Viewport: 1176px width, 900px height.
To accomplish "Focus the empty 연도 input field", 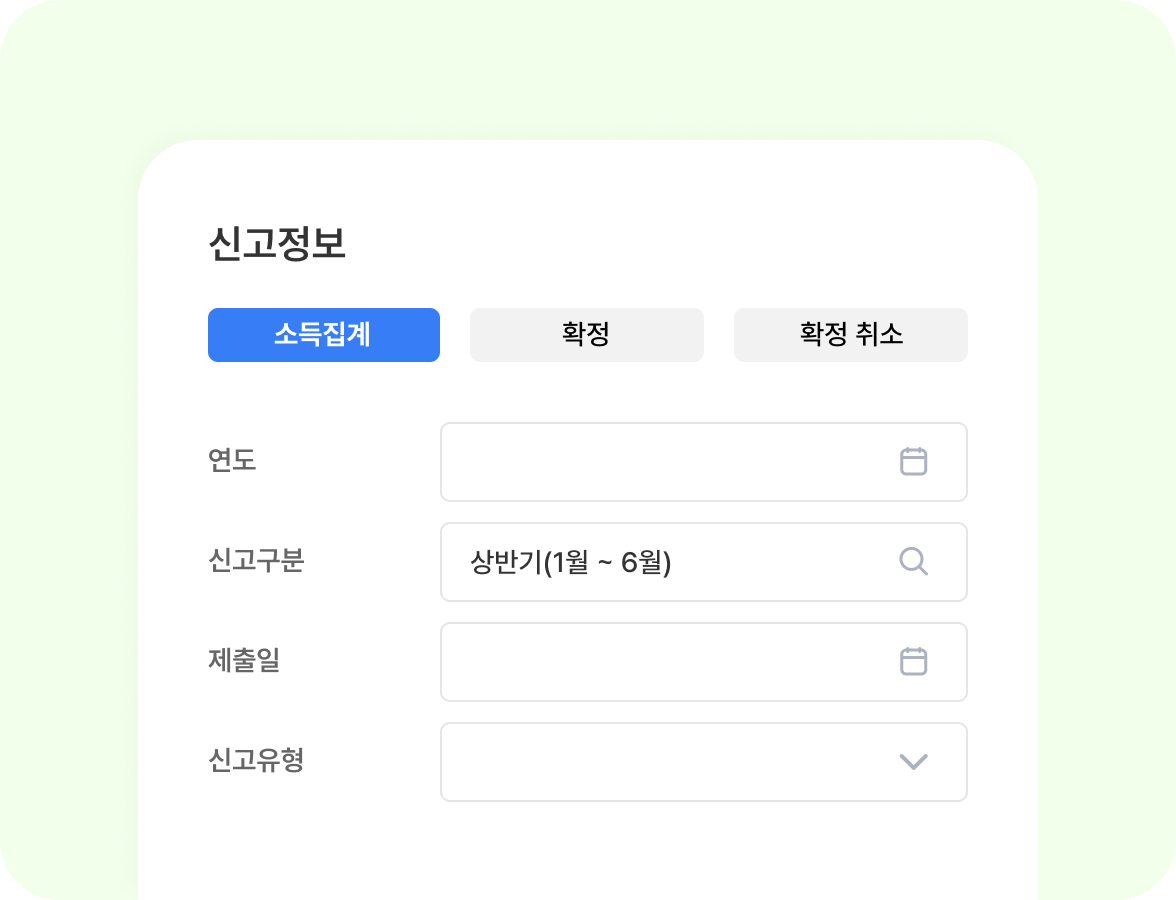I will 660,462.
